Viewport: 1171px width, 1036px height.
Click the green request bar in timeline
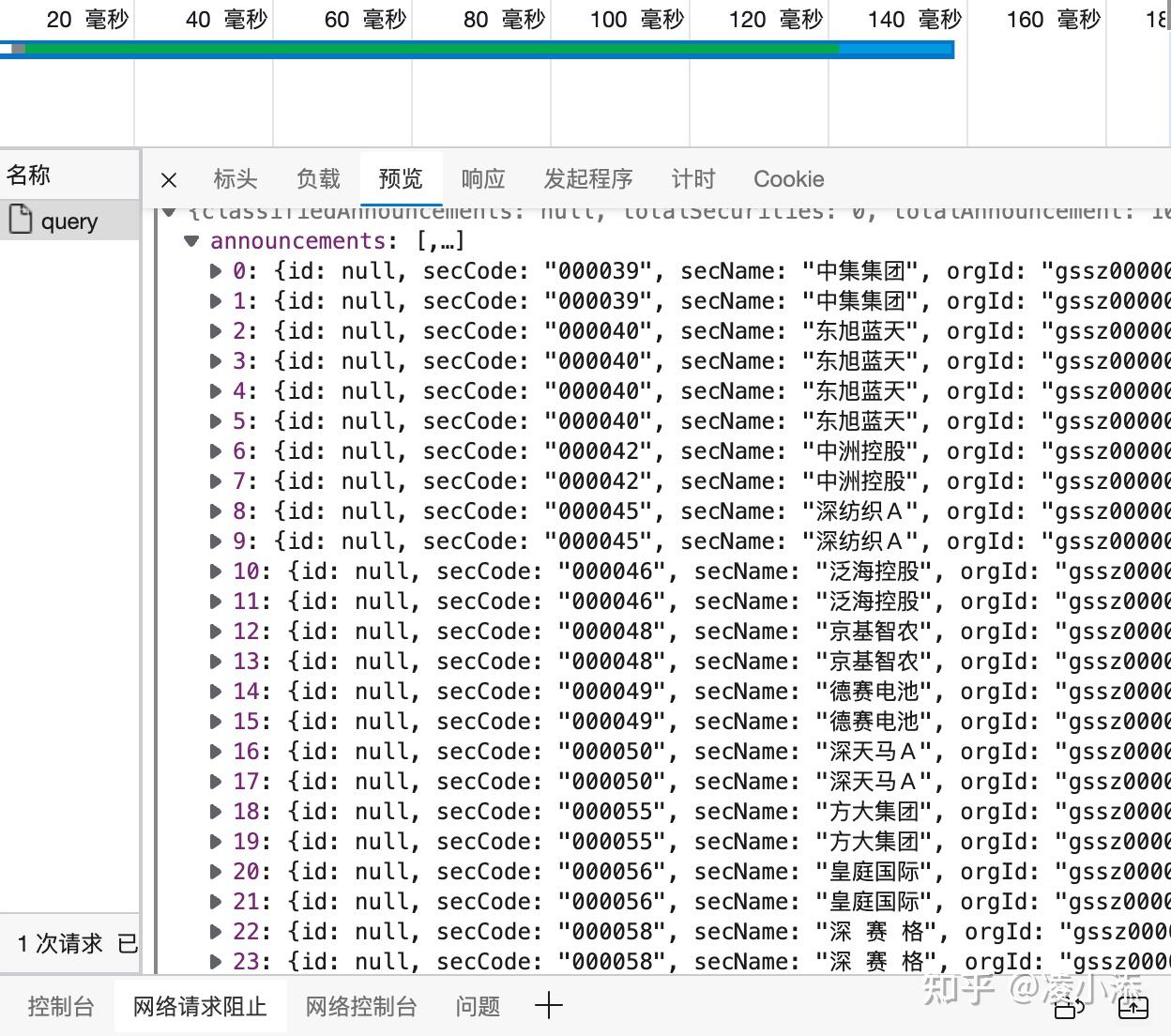tap(432, 49)
